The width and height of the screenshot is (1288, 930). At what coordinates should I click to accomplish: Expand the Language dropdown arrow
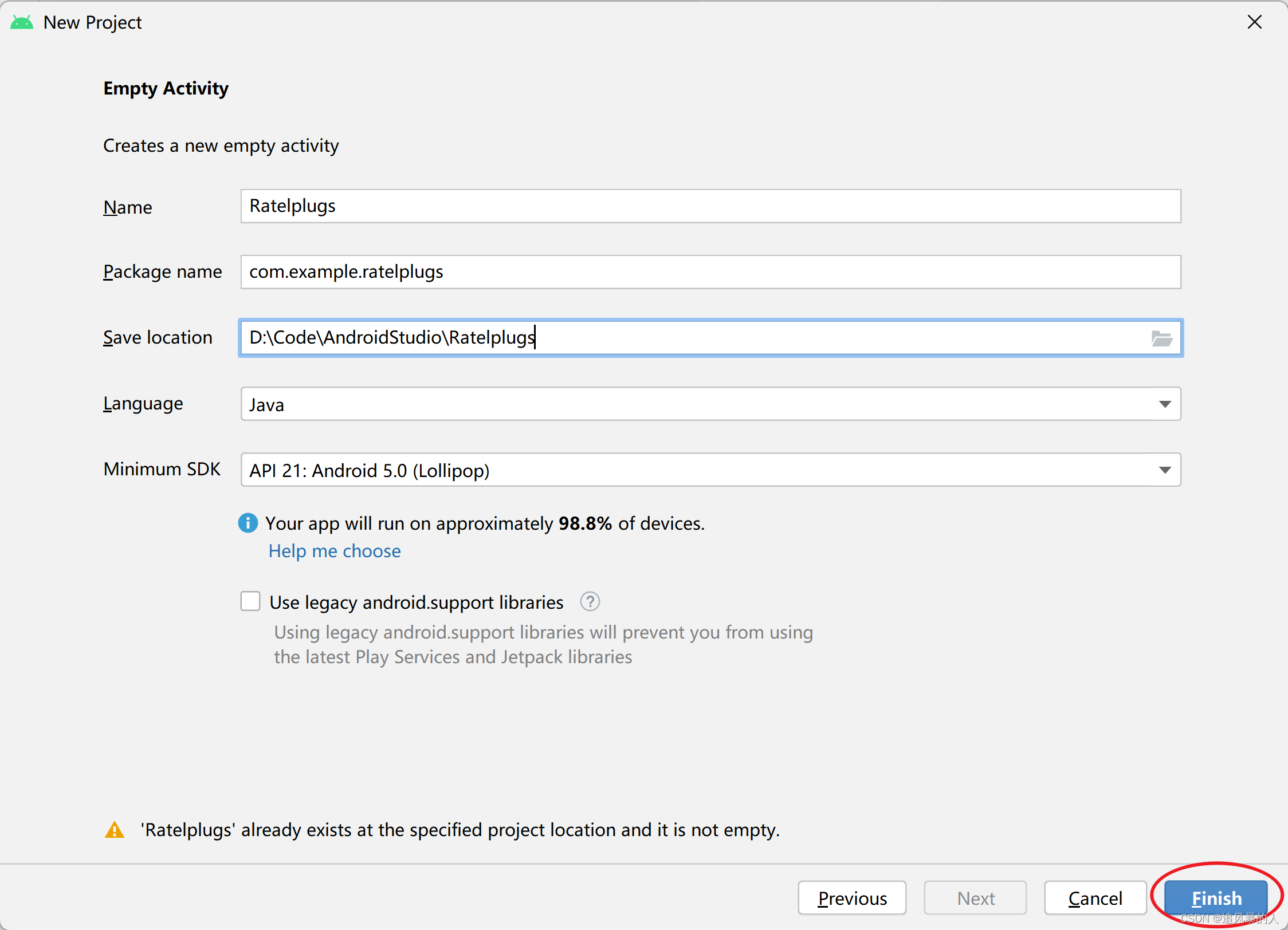tap(1165, 404)
